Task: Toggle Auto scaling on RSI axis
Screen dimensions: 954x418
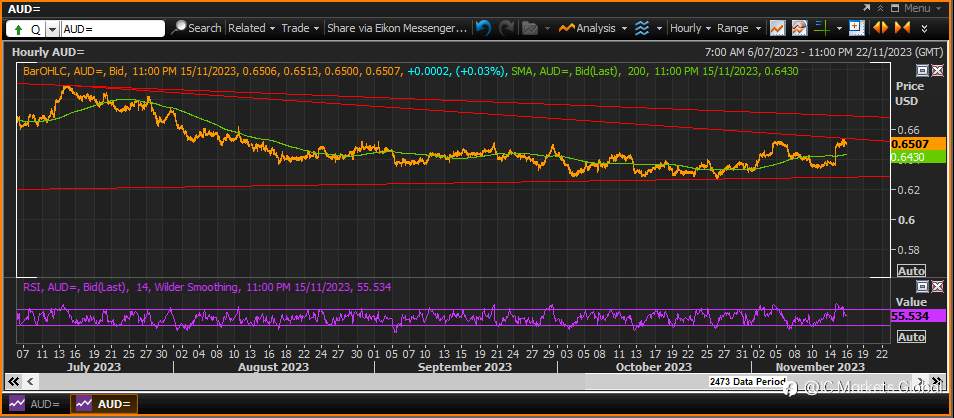Action: click(911, 336)
